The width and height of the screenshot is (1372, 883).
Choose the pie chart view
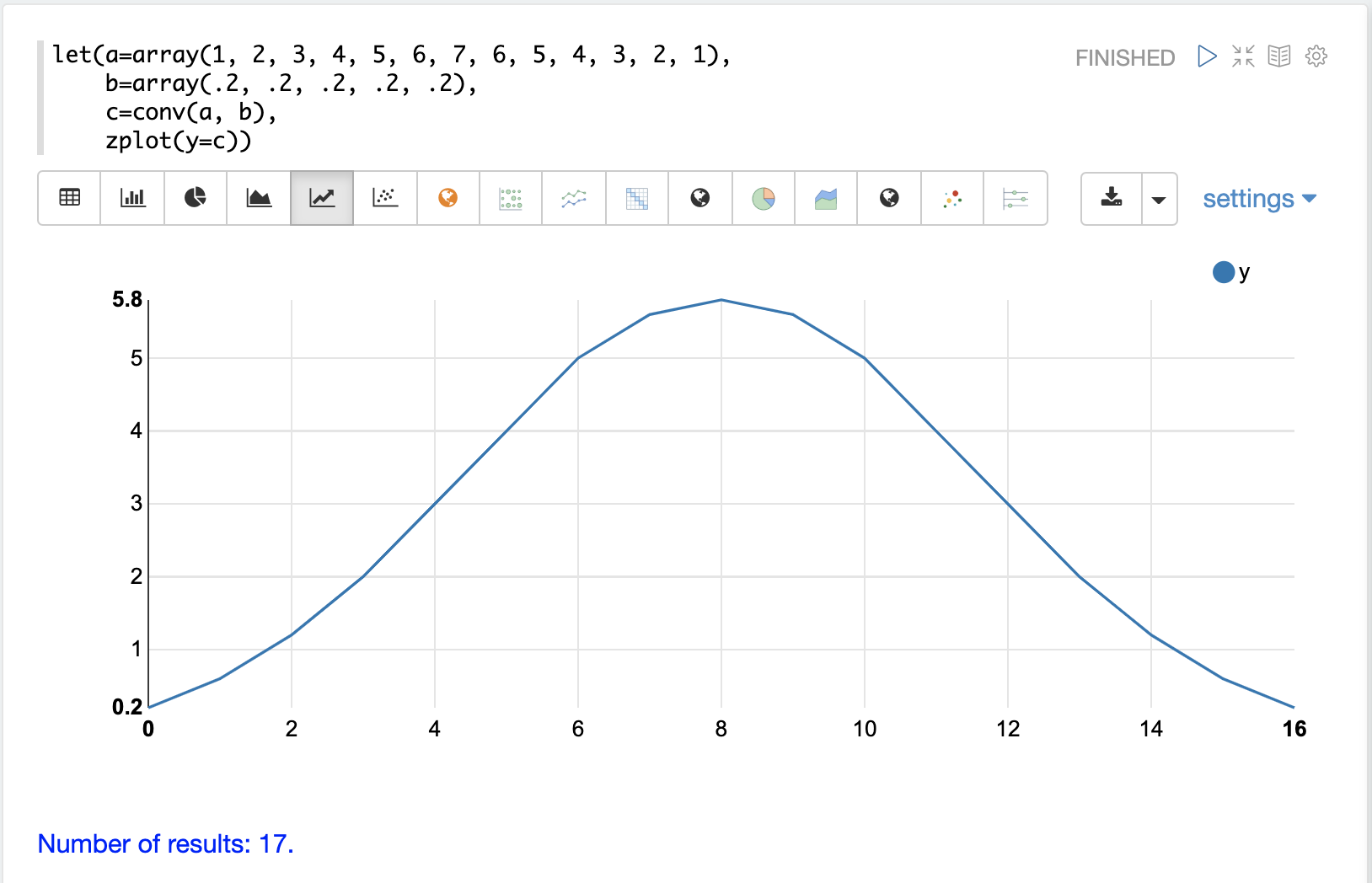point(196,198)
